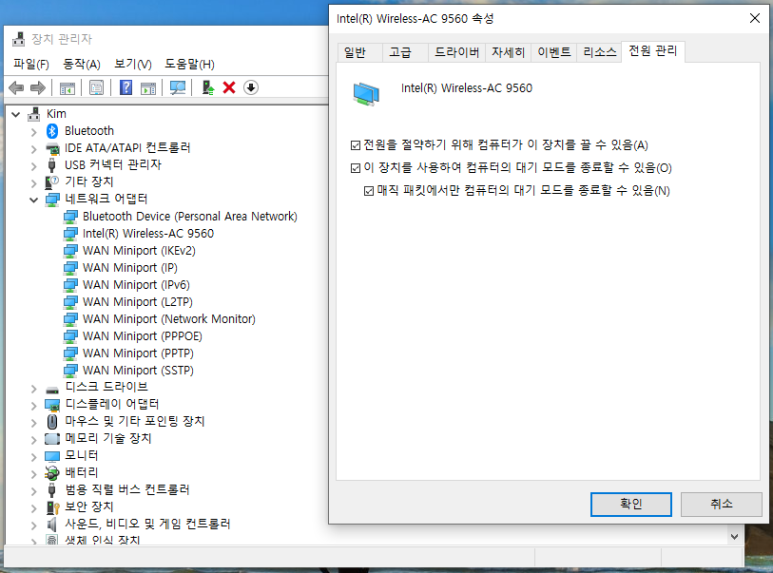Viewport: 773px width, 573px height.
Task: Expand the 디스플레이 어댑터 node
Action: click(x=33, y=406)
